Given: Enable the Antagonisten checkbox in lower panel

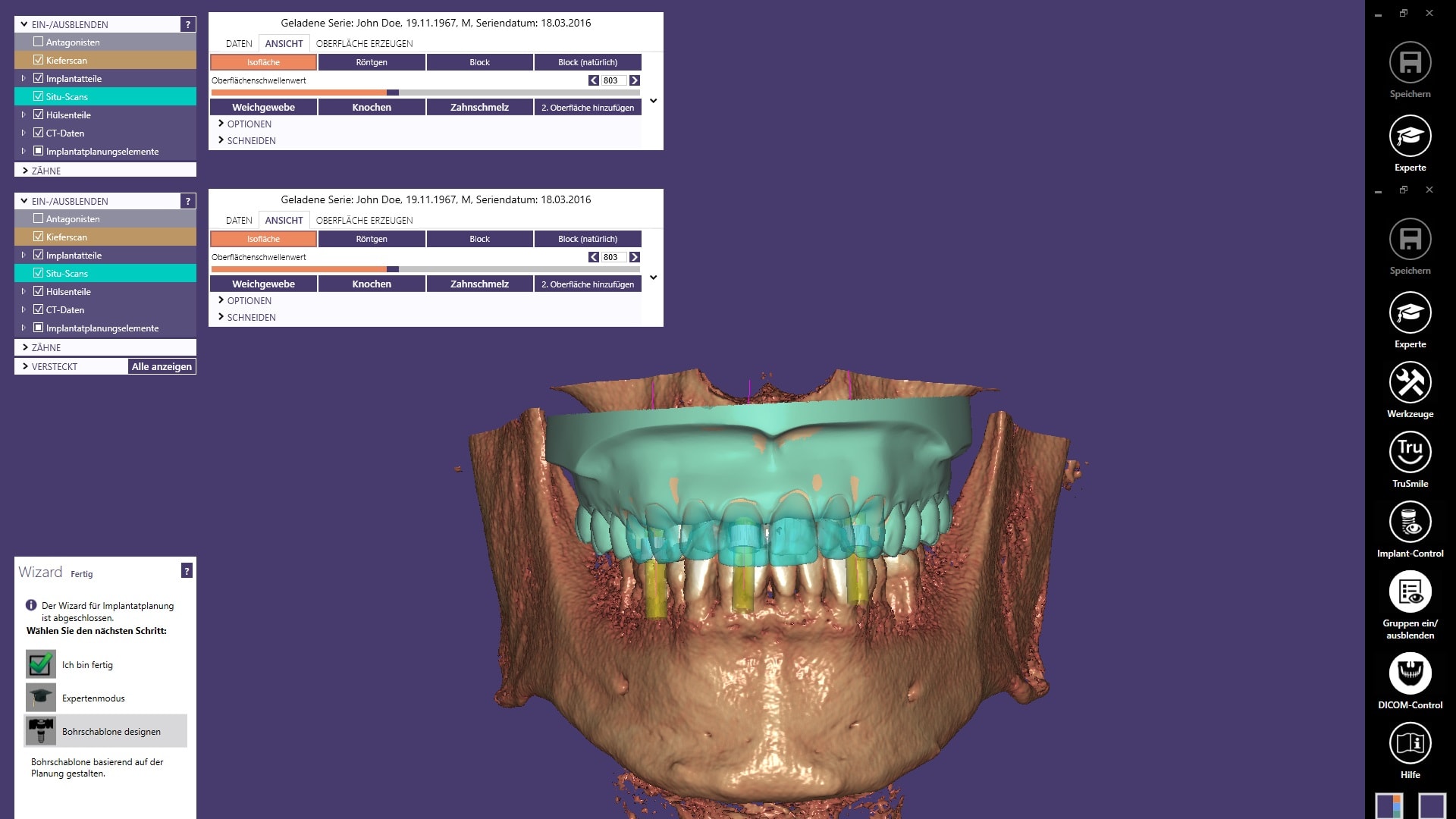Looking at the screenshot, I should pos(38,218).
